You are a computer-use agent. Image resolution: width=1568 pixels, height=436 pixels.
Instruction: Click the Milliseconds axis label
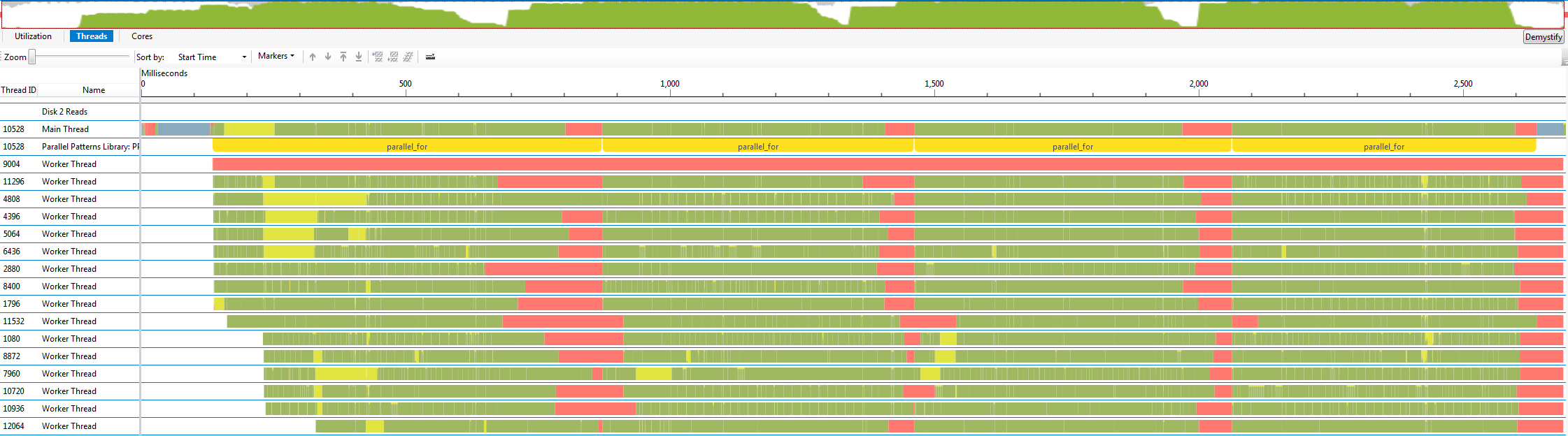(164, 73)
